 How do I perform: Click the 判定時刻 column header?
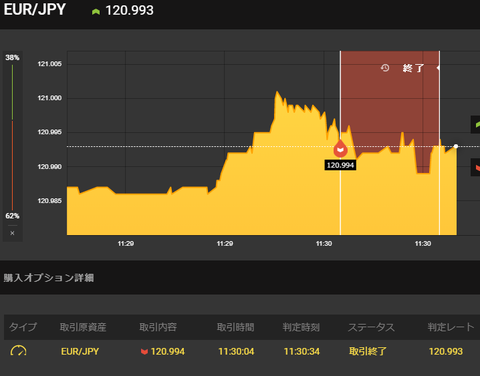(301, 327)
